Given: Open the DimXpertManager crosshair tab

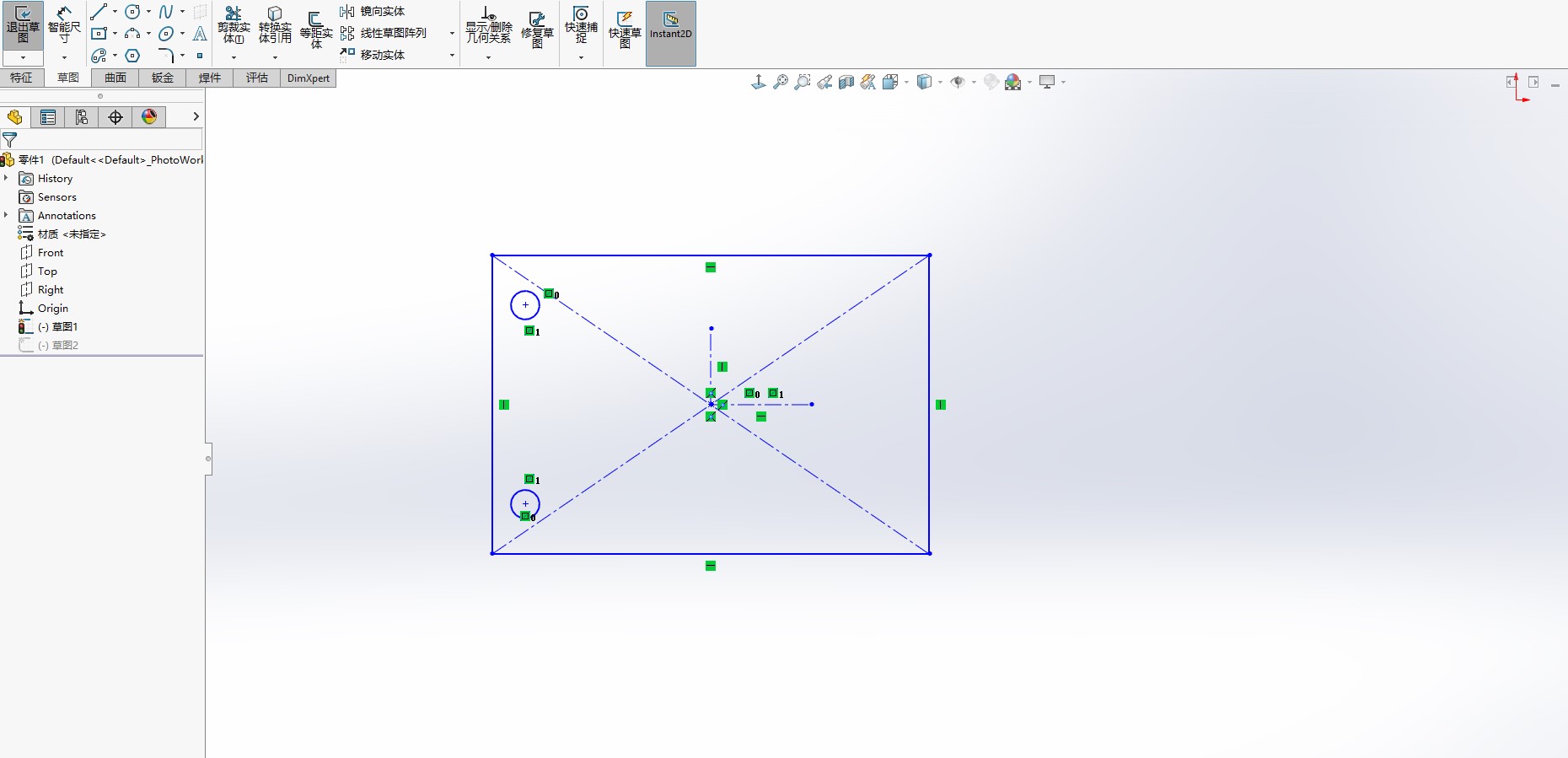Looking at the screenshot, I should [x=115, y=117].
